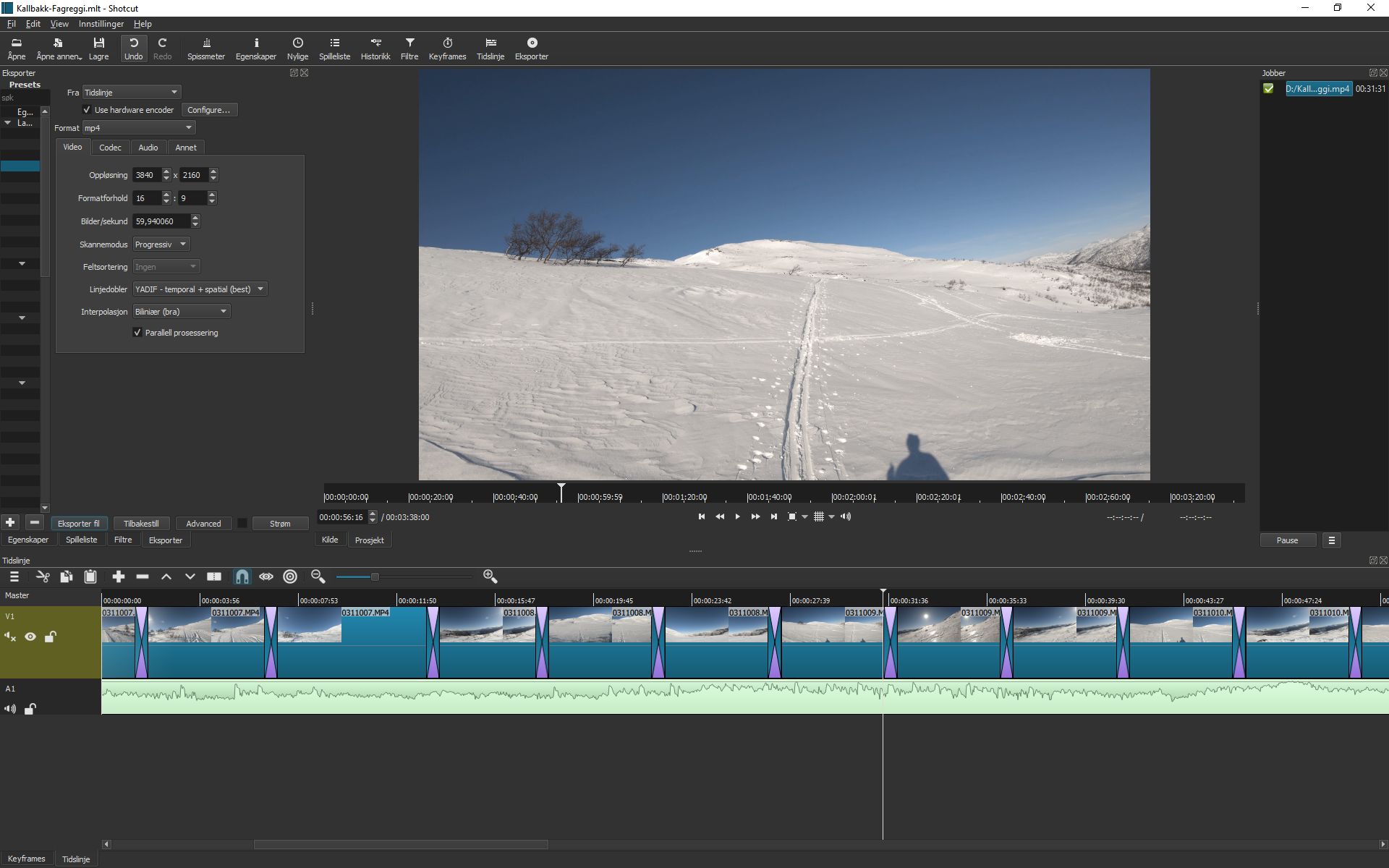Click the timeline zoom slider handle
The image size is (1389, 868).
click(375, 576)
